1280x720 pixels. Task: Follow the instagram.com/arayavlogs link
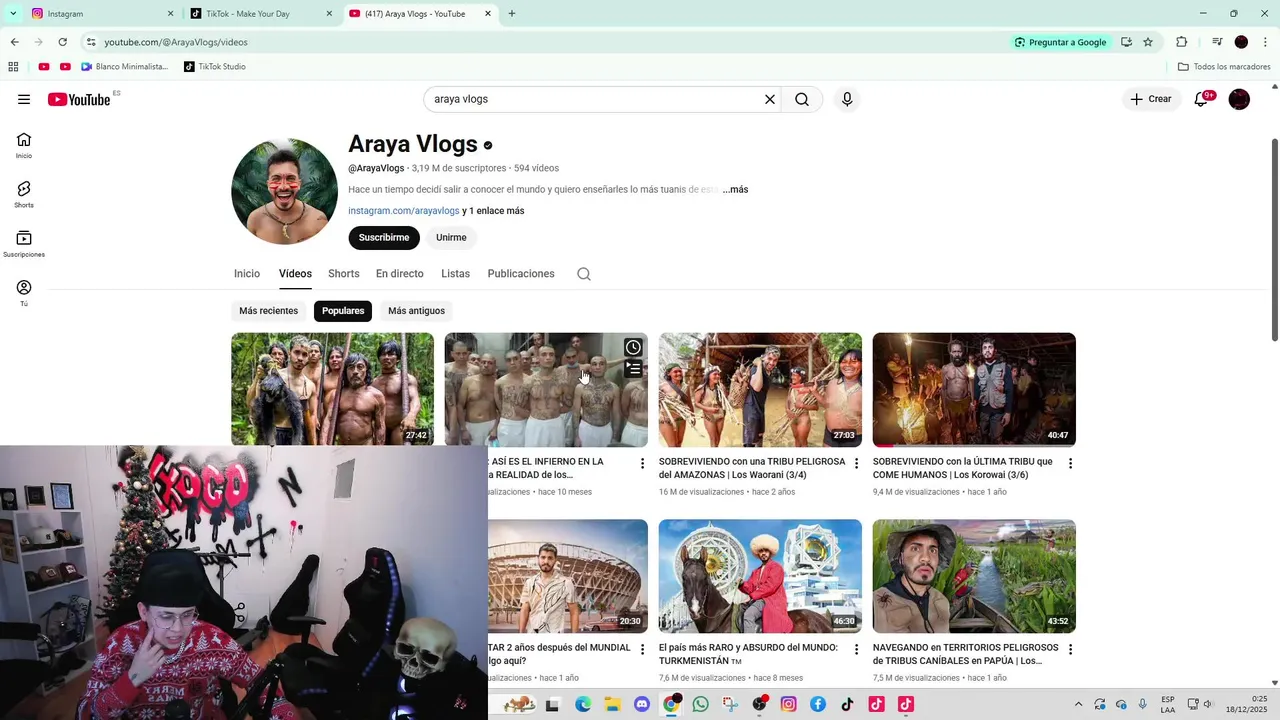click(x=404, y=211)
